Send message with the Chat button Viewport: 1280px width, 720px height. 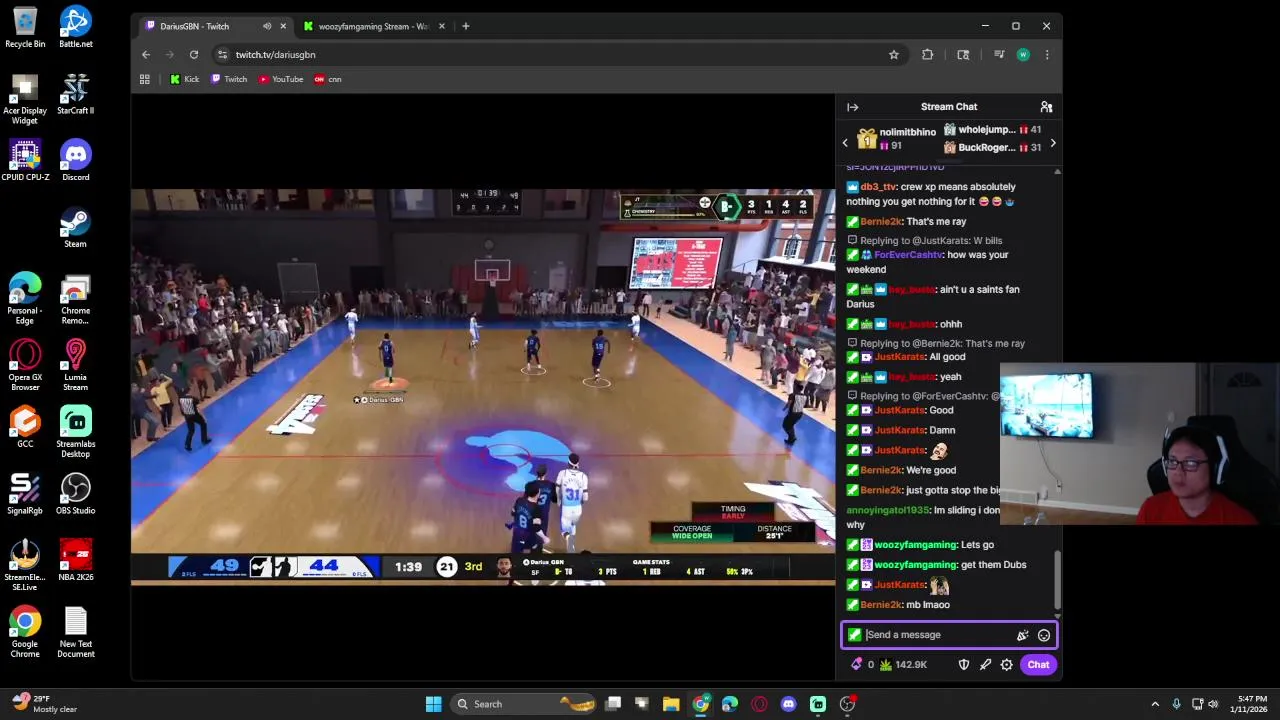[x=1038, y=664]
